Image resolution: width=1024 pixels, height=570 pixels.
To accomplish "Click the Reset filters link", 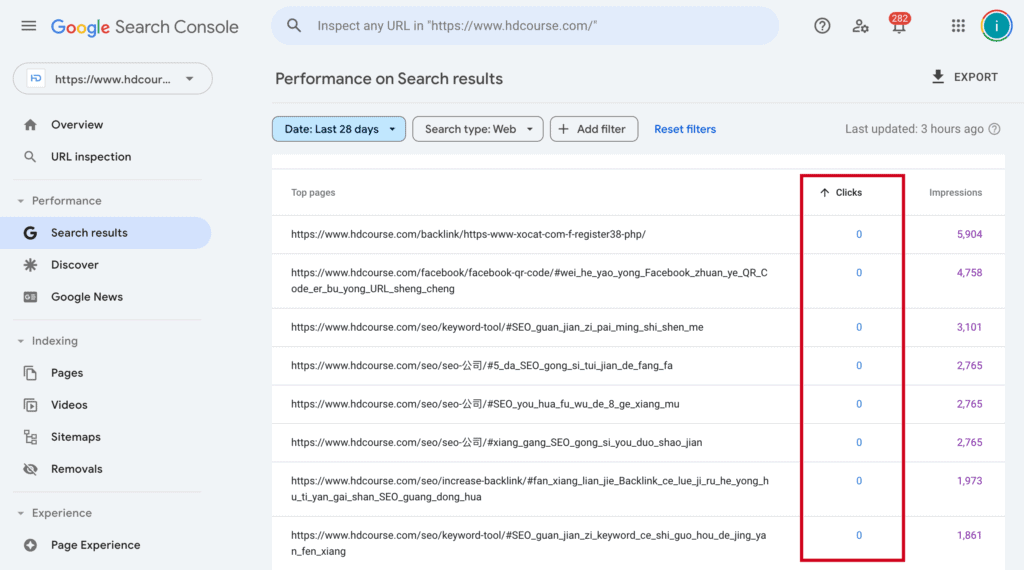I will (x=685, y=129).
